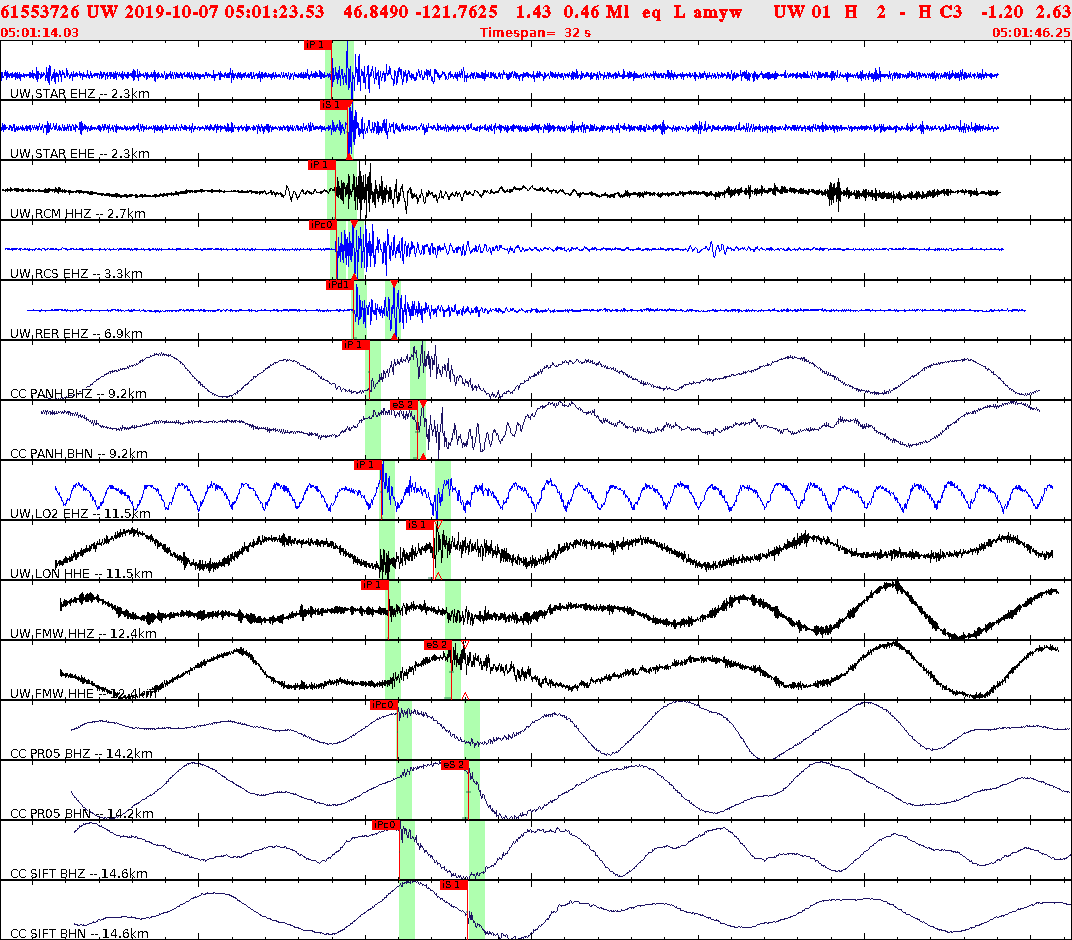Click the event ID 61553726 in the header
1072x940 pixels.
pyautogui.click(x=38, y=12)
